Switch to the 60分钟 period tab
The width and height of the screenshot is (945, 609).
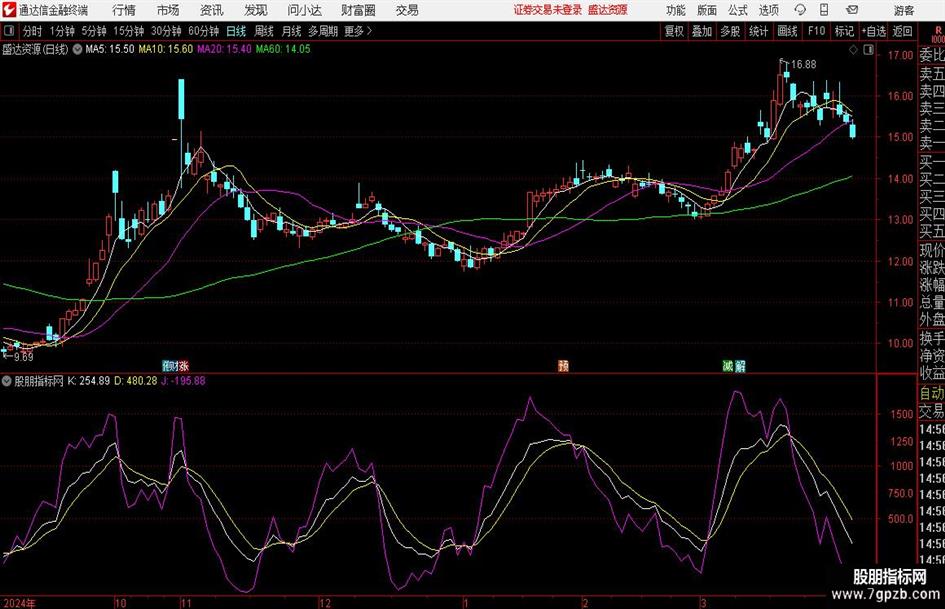(204, 31)
